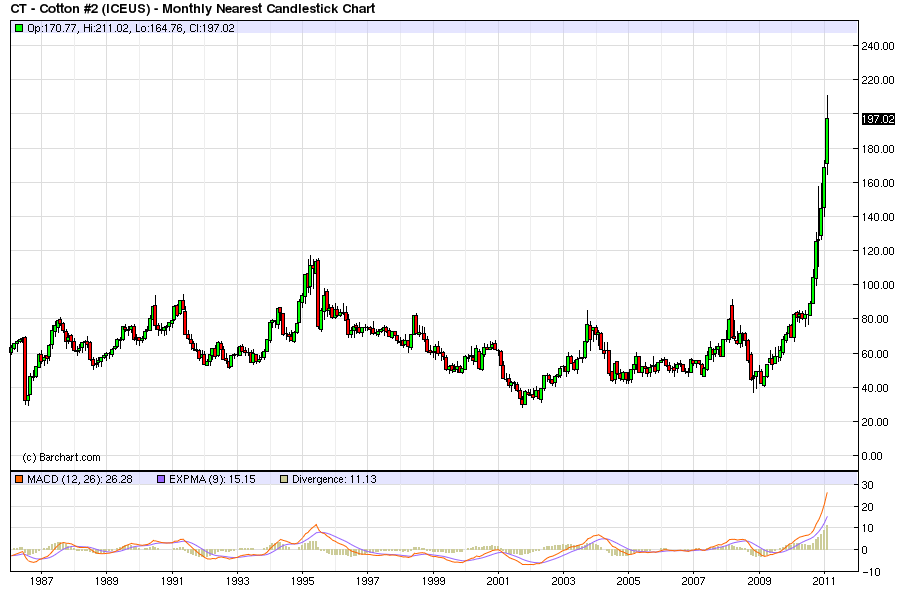Click the 140.00 price axis label
900x612 pixels.
[x=878, y=217]
